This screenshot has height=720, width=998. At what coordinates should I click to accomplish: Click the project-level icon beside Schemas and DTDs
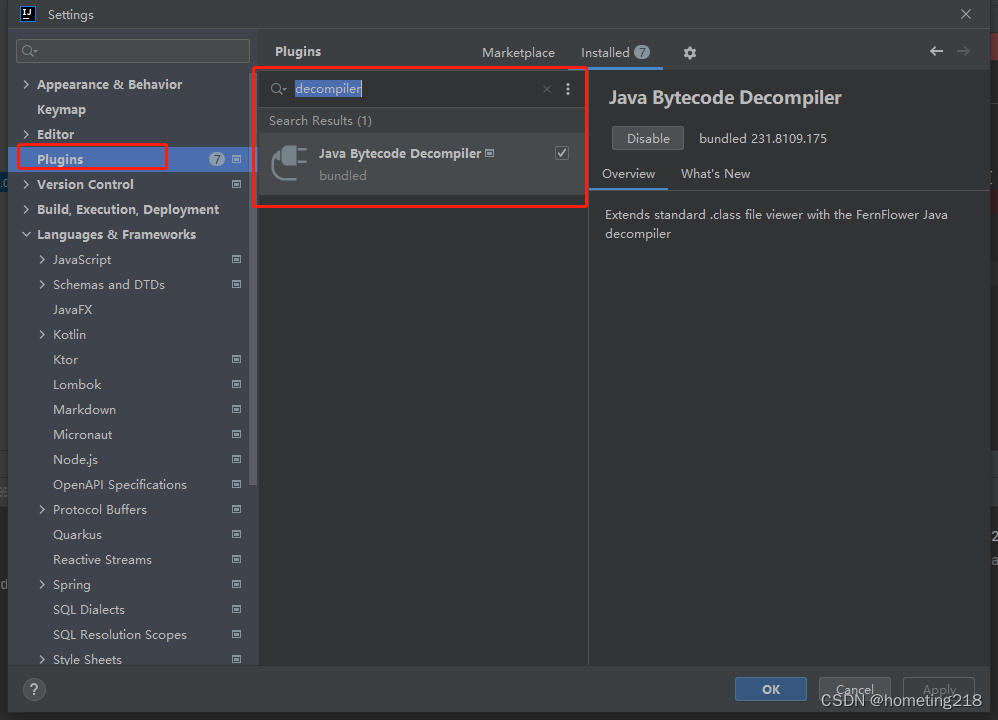[x=236, y=285]
